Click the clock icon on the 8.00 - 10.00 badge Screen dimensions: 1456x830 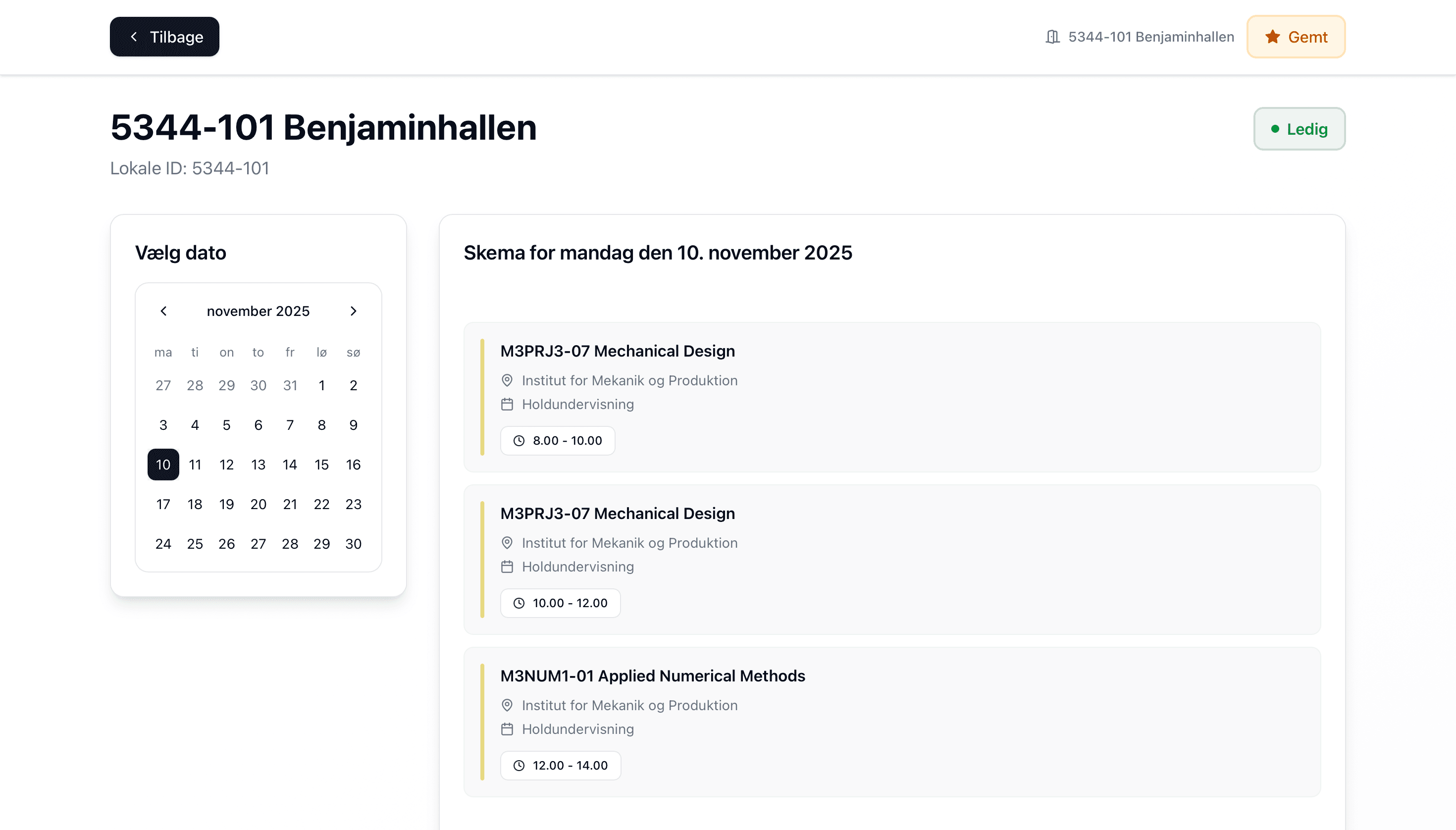pos(518,440)
